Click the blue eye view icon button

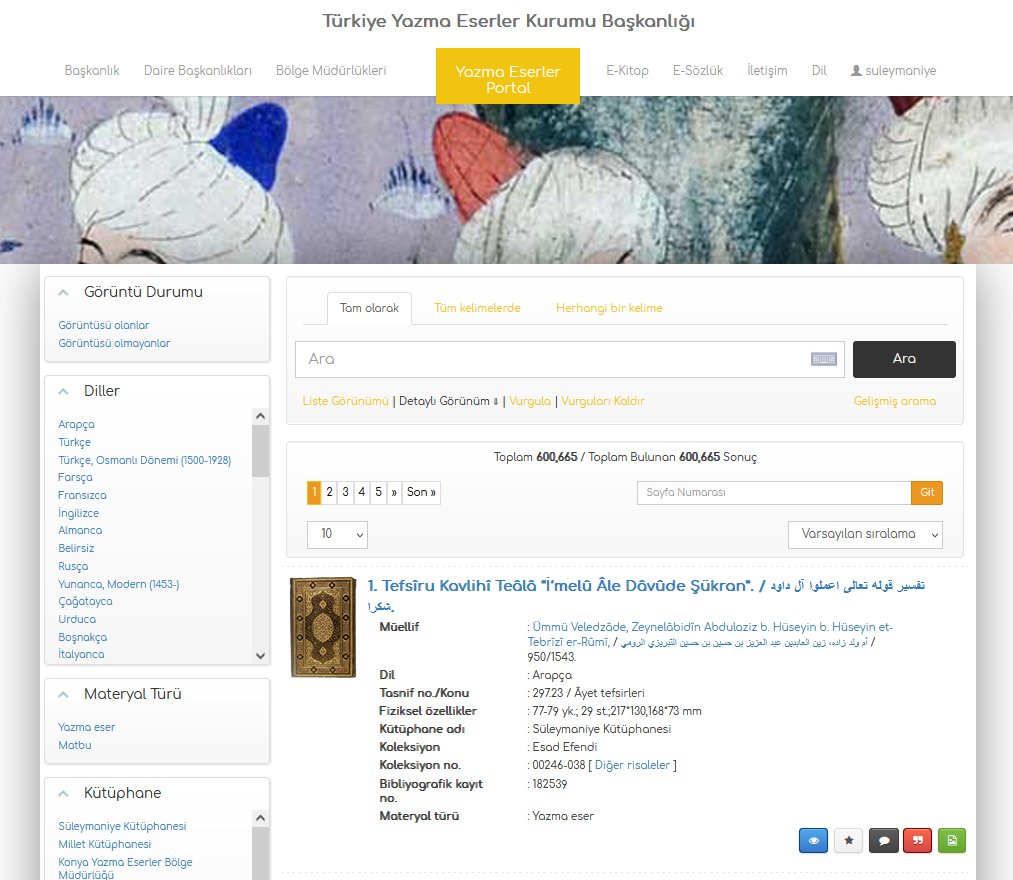[813, 841]
